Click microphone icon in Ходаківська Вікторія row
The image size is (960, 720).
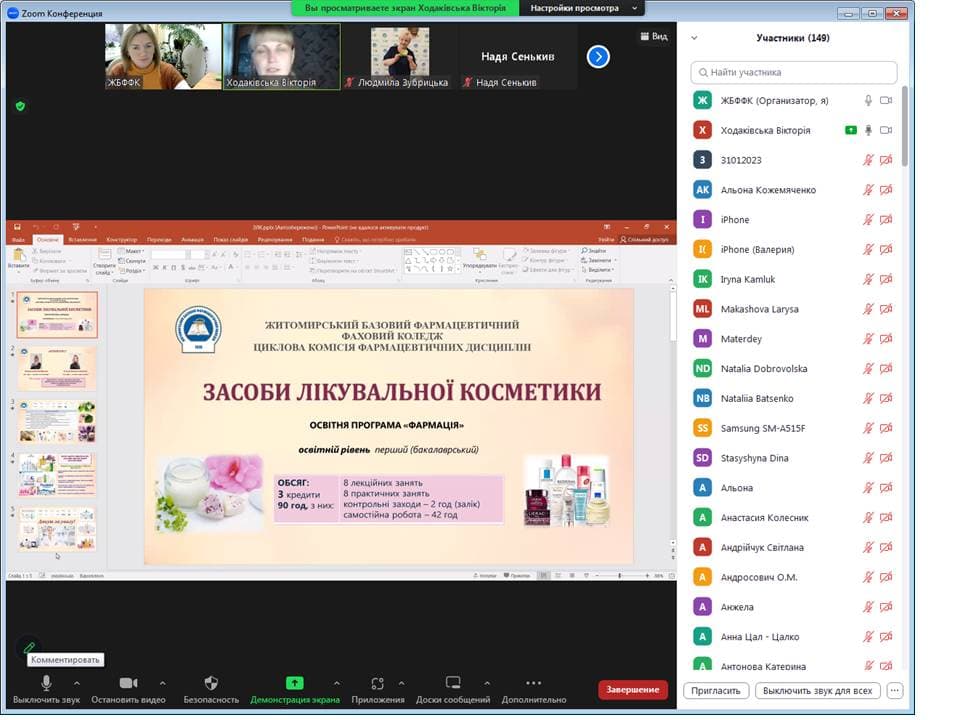point(868,130)
